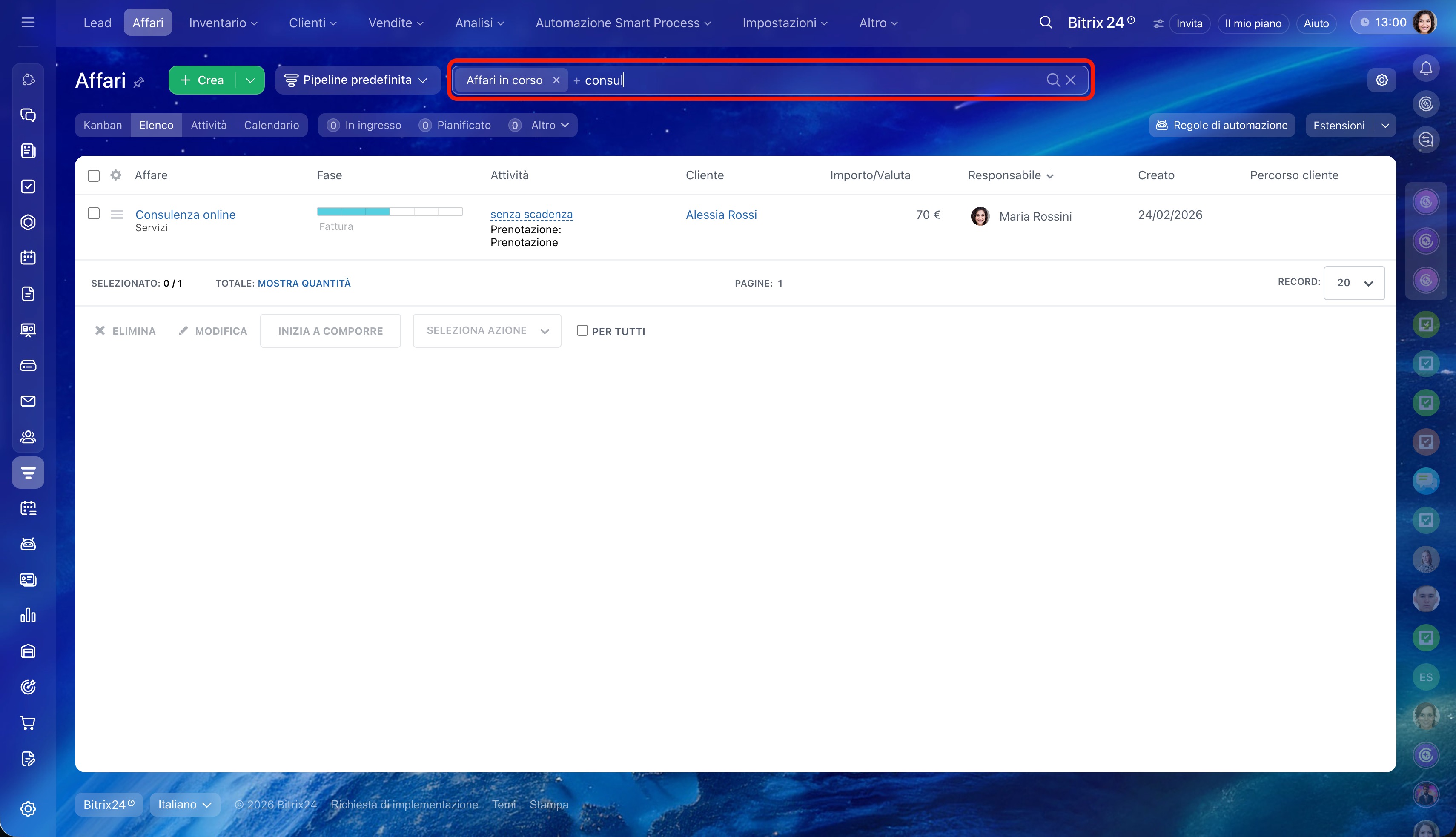Click the table settings gear icon
The height and width of the screenshot is (837, 1456).
[115, 175]
